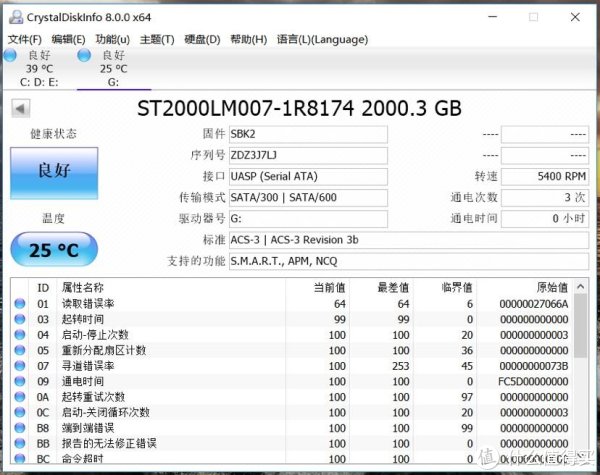The height and width of the screenshot is (475, 600).
Task: Click the interface field UASP (Serial ATA)
Action: pos(308,176)
